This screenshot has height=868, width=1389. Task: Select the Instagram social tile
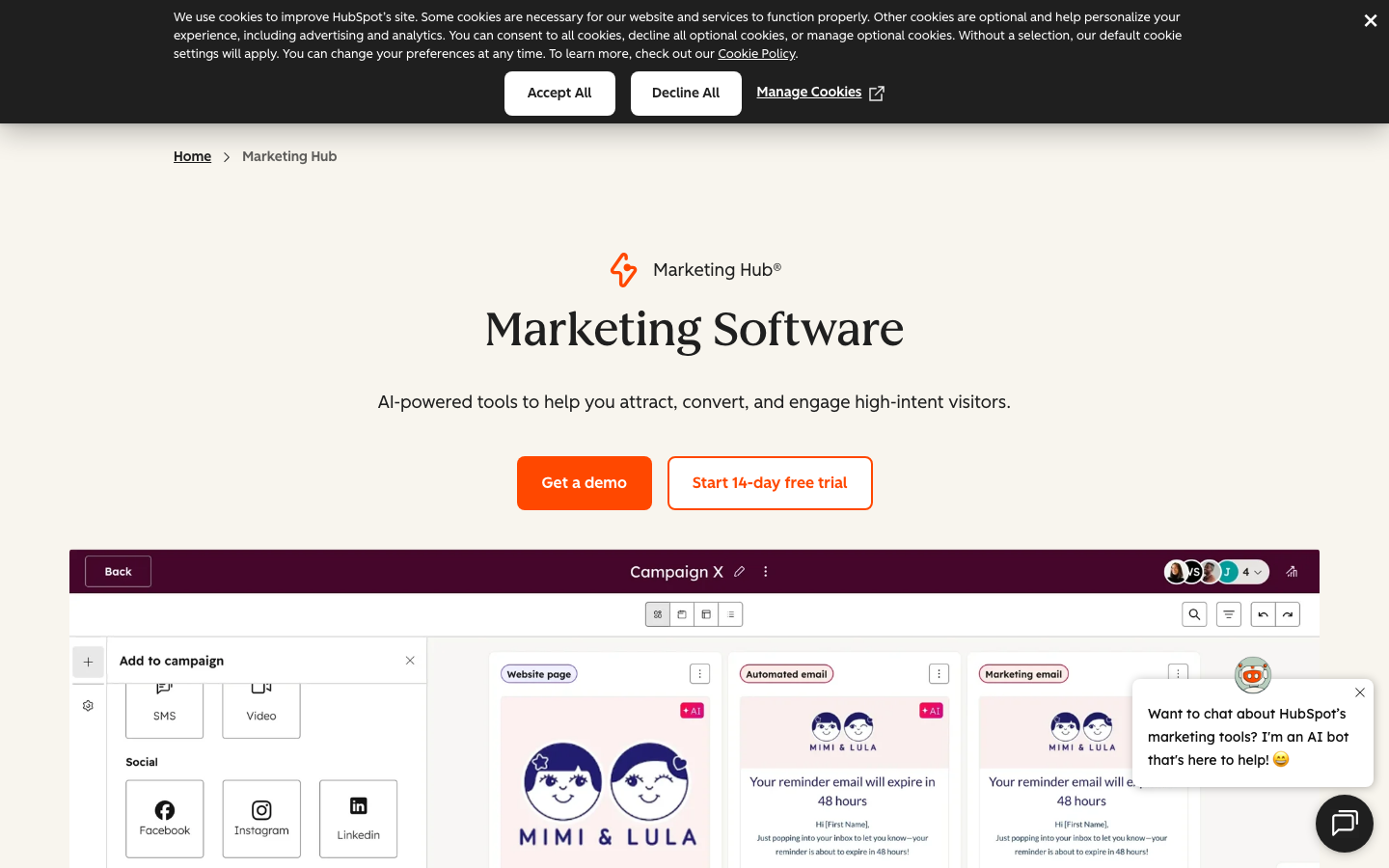(x=261, y=819)
